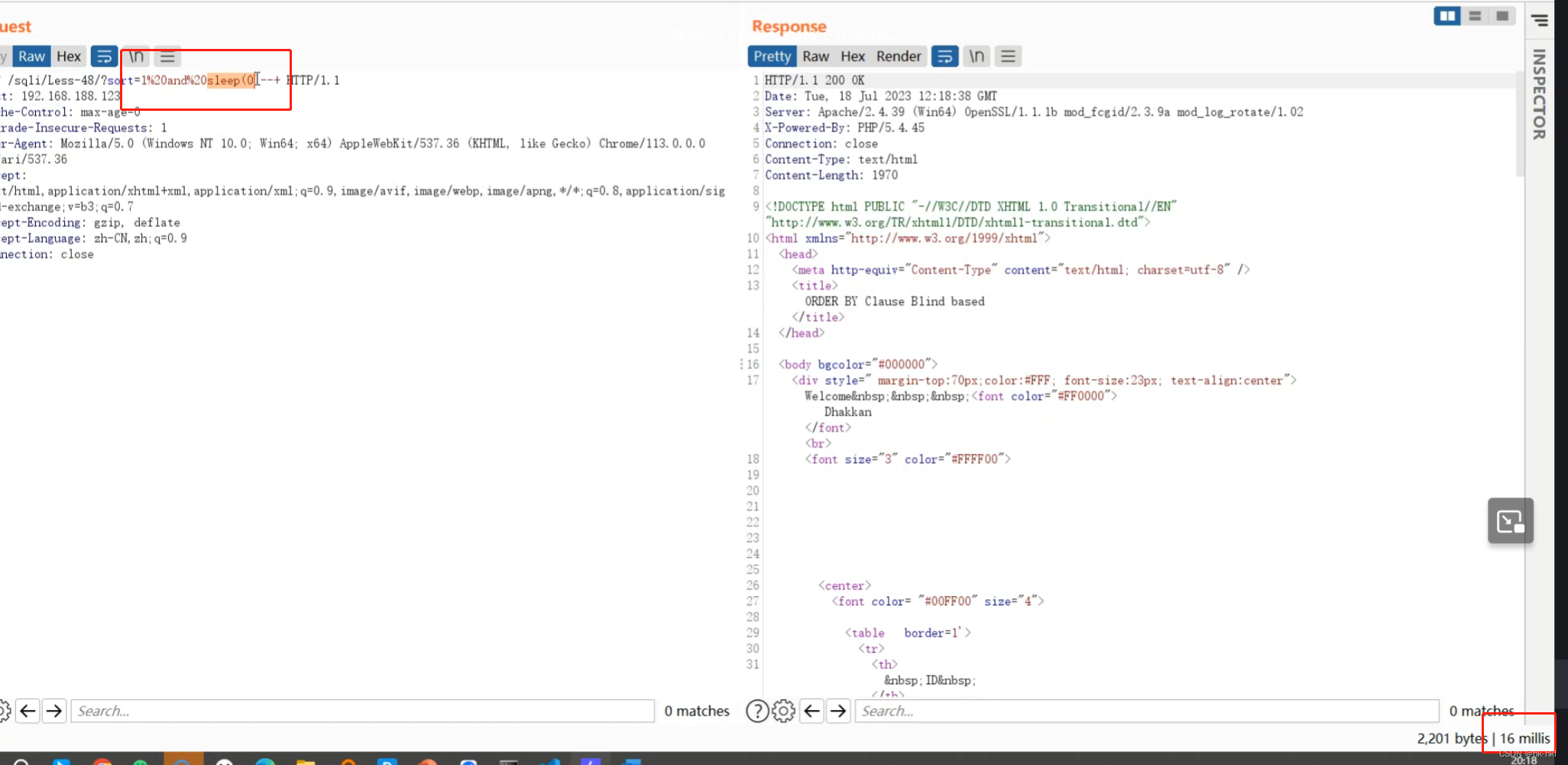Click the Date header in the response
The image size is (1568, 765).
click(880, 96)
